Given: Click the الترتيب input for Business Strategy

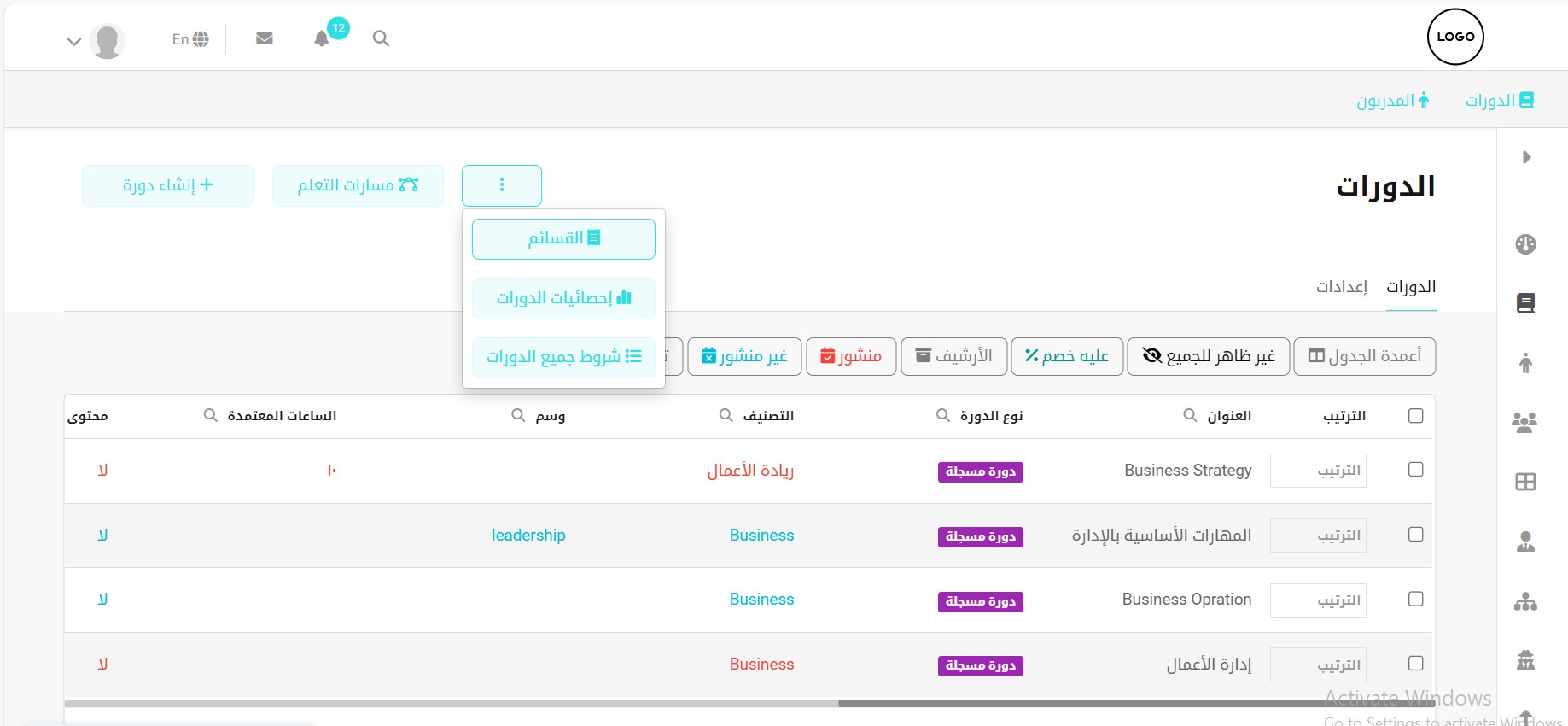Looking at the screenshot, I should pyautogui.click(x=1318, y=471).
